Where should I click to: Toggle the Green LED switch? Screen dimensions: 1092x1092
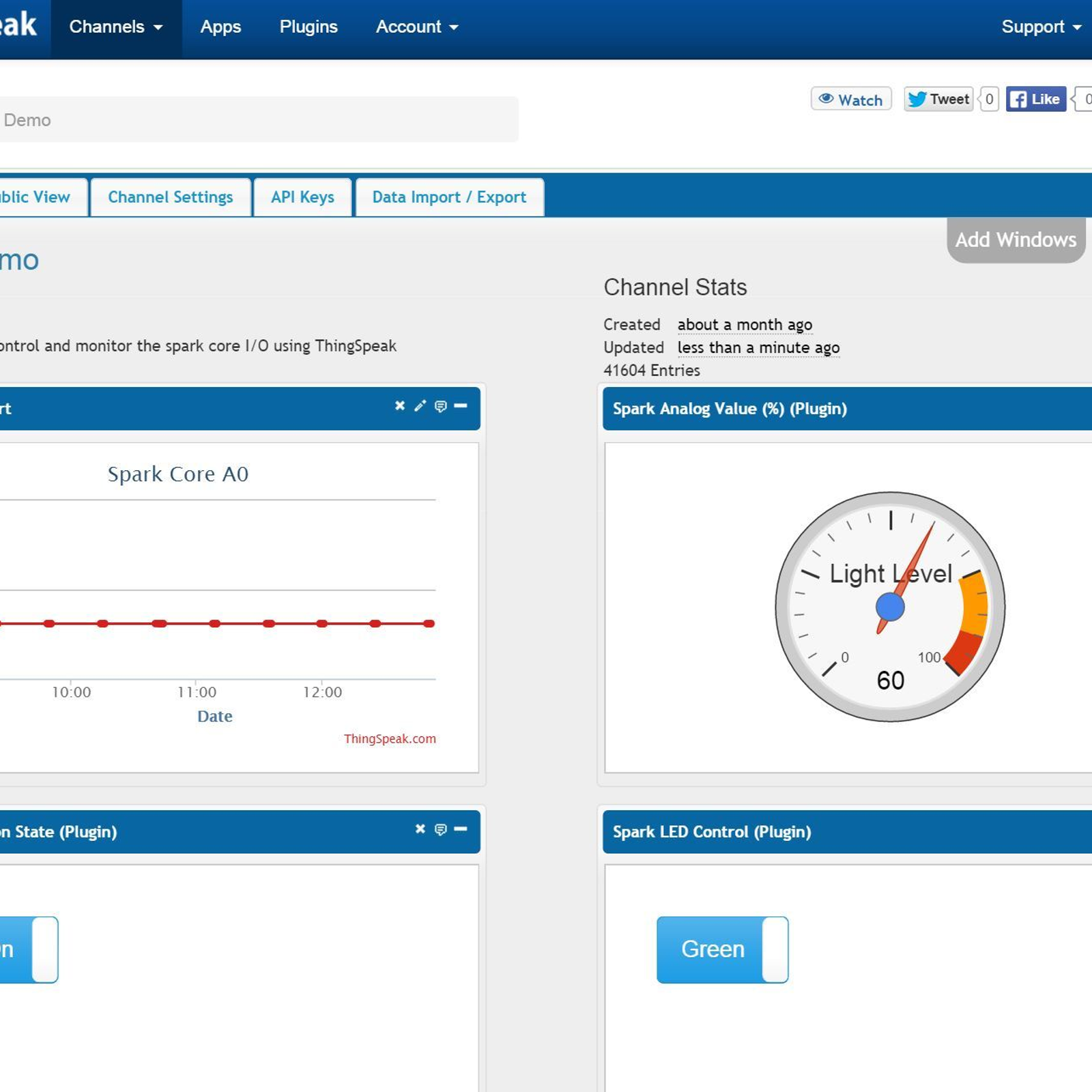[722, 949]
